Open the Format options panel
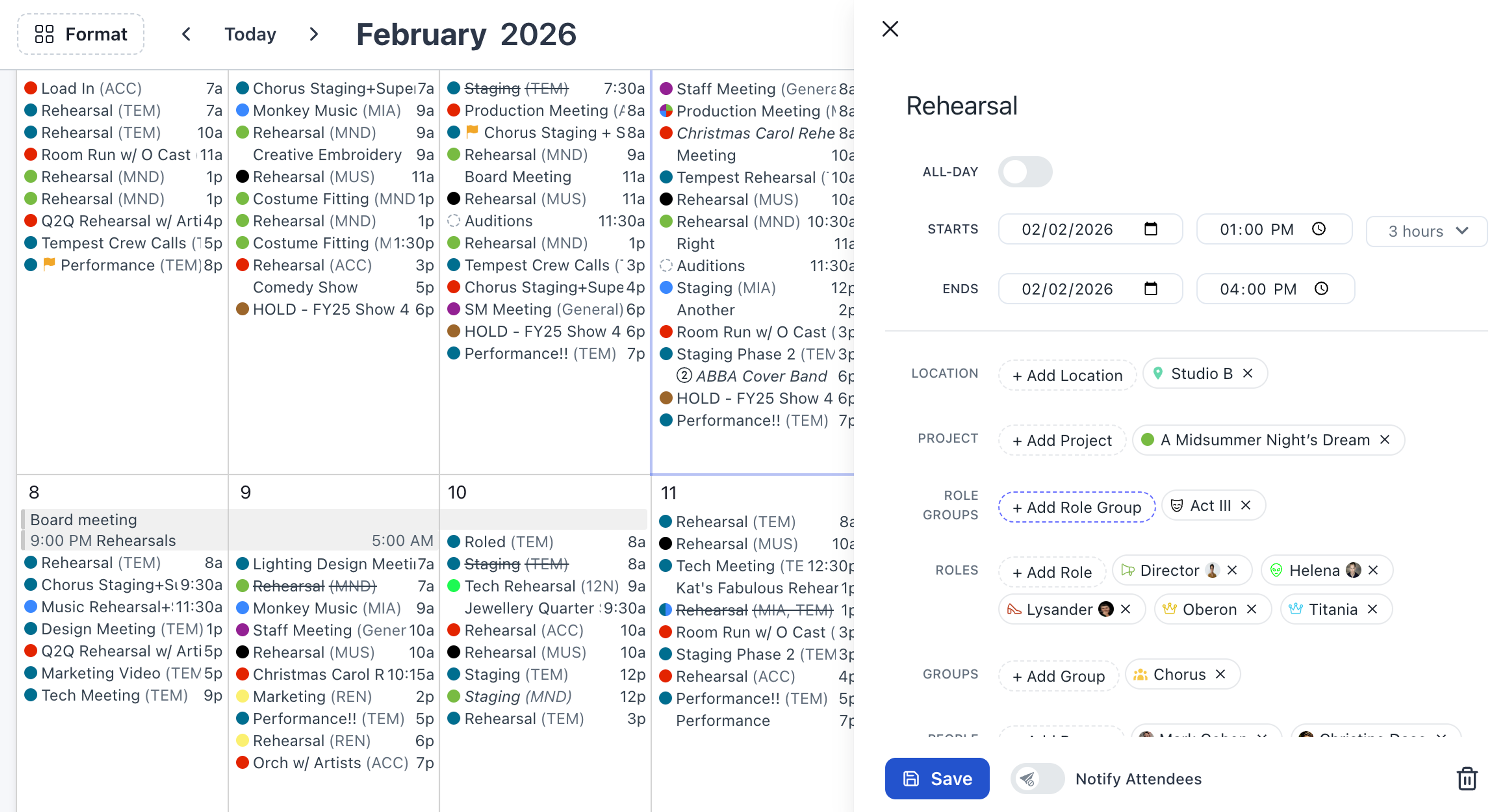1510x812 pixels. point(80,33)
